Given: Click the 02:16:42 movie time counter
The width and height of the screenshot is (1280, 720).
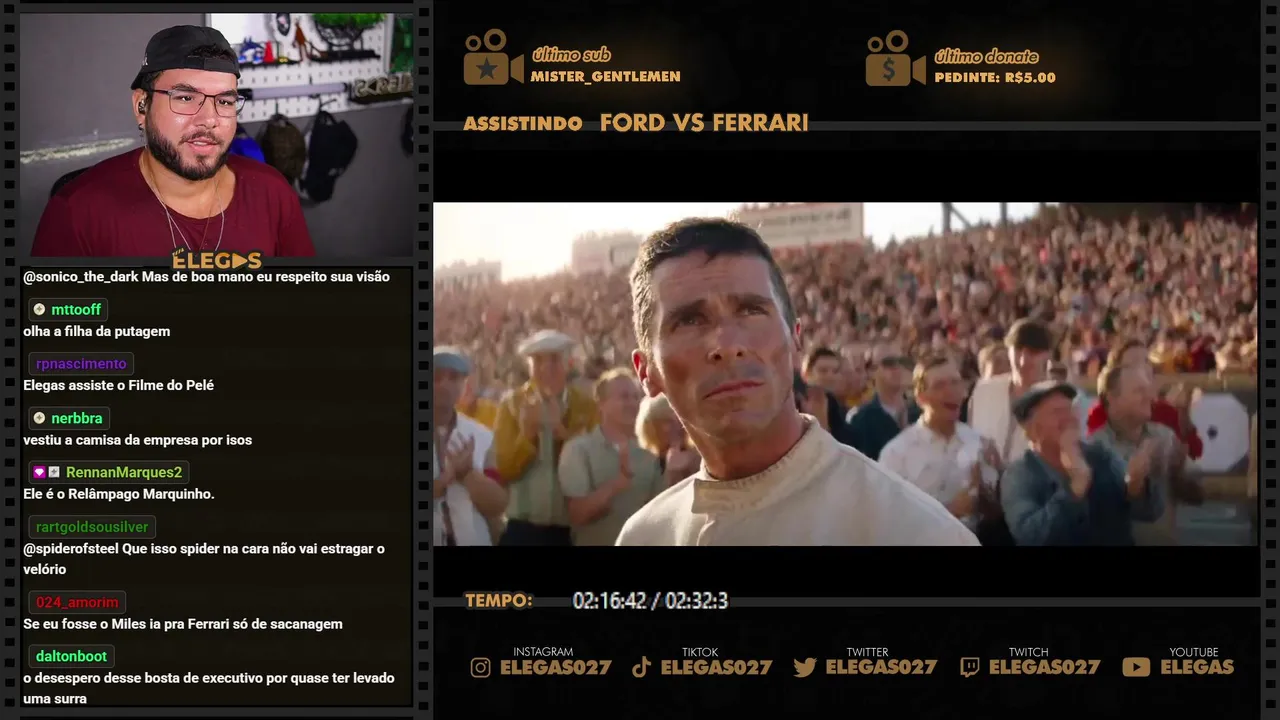Looking at the screenshot, I should (x=608, y=601).
